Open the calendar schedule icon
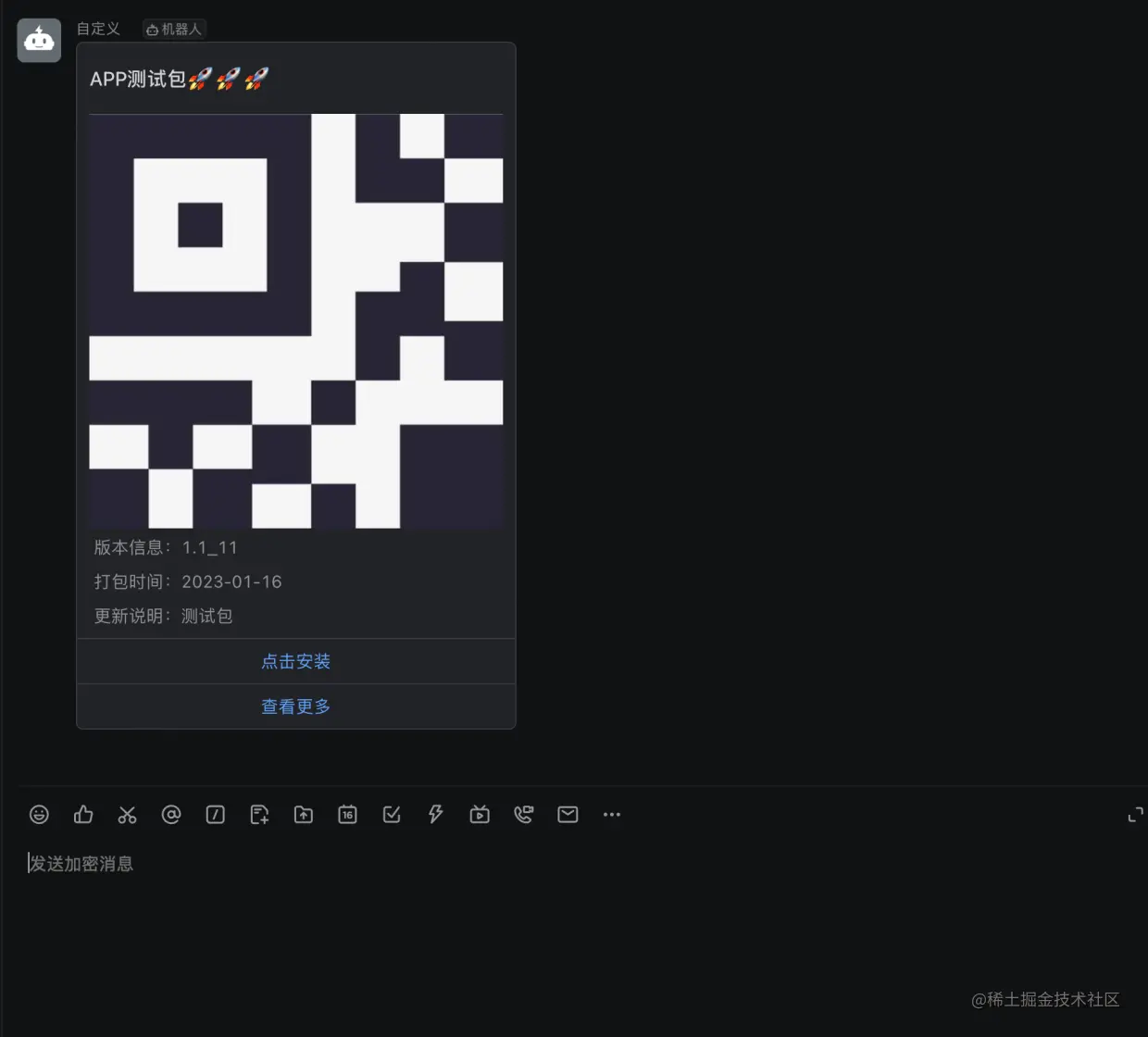The height and width of the screenshot is (1037, 1148). 347,815
